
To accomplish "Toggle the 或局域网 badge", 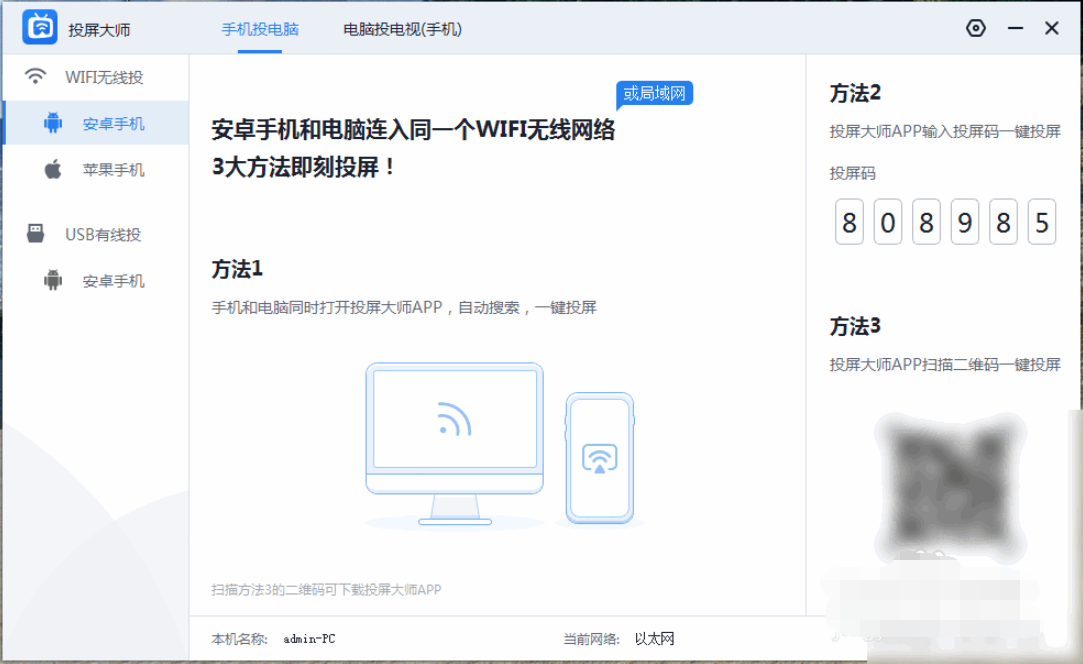I will coord(656,93).
